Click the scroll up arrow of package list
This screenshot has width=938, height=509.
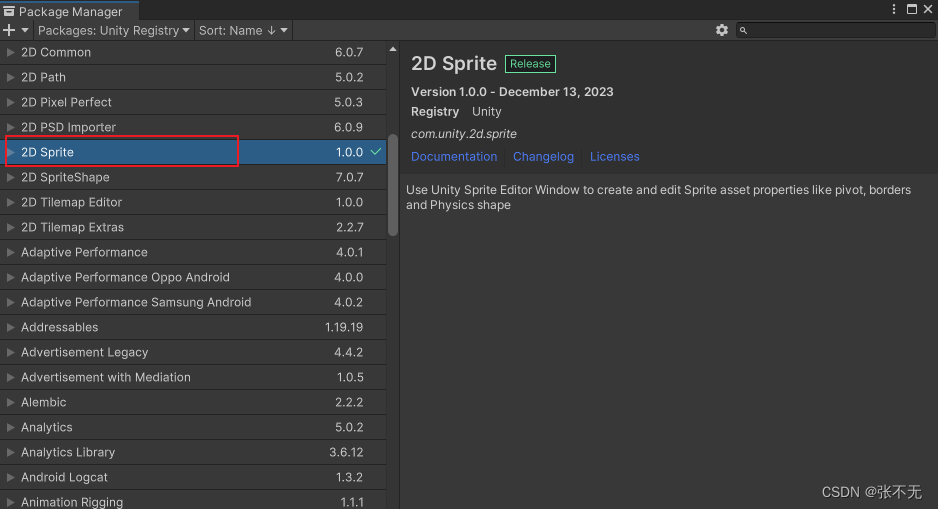393,49
